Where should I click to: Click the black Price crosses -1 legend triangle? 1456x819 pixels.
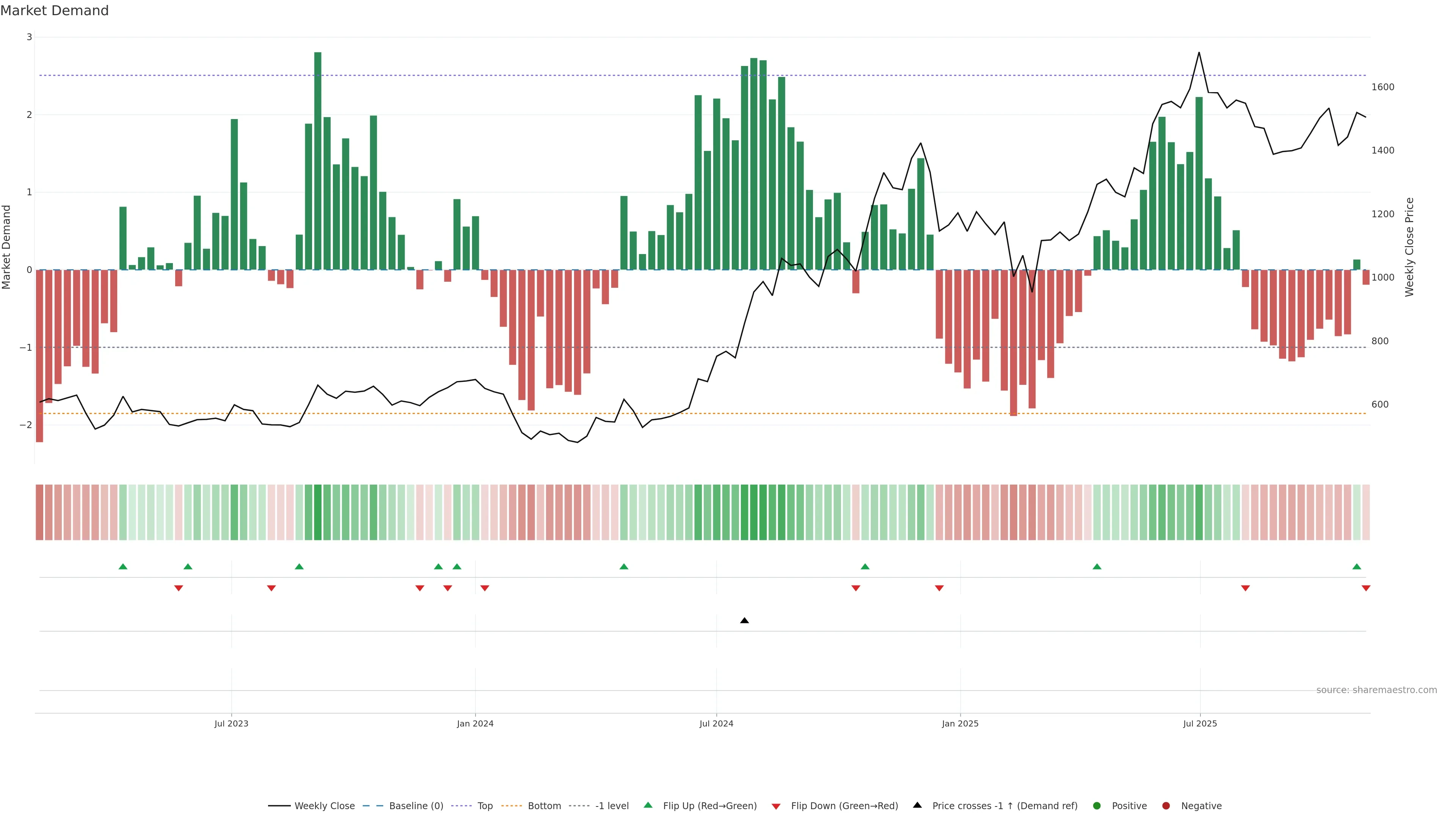917,805
